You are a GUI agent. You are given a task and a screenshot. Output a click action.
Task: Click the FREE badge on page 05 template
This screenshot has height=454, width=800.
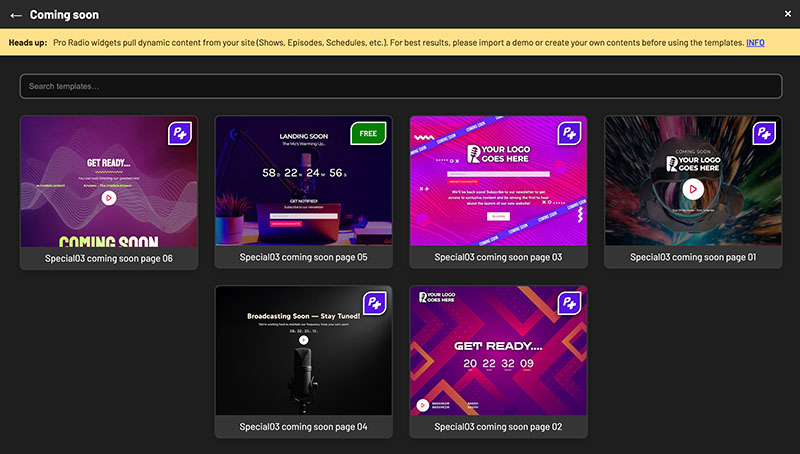[x=369, y=134]
